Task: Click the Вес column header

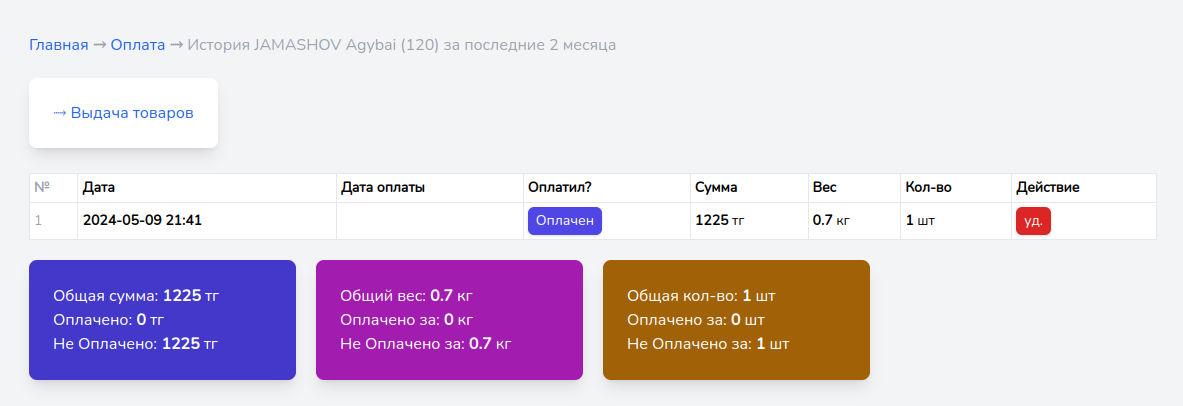Action: point(824,188)
